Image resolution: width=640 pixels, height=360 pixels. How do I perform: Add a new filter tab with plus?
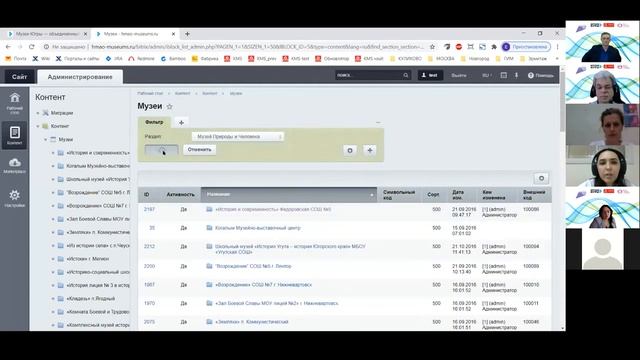coord(181,122)
